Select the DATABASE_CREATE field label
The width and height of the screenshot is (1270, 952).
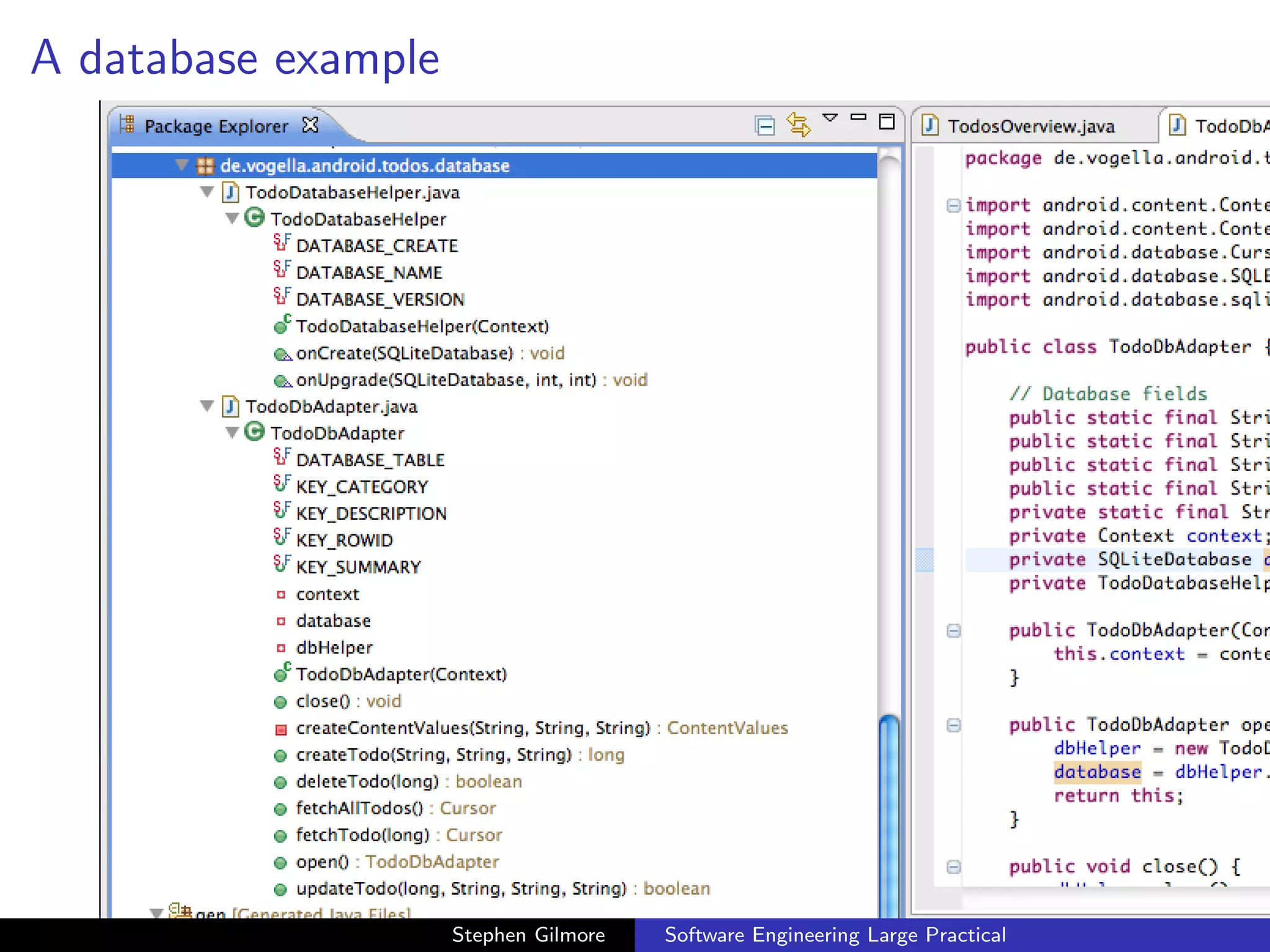377,246
